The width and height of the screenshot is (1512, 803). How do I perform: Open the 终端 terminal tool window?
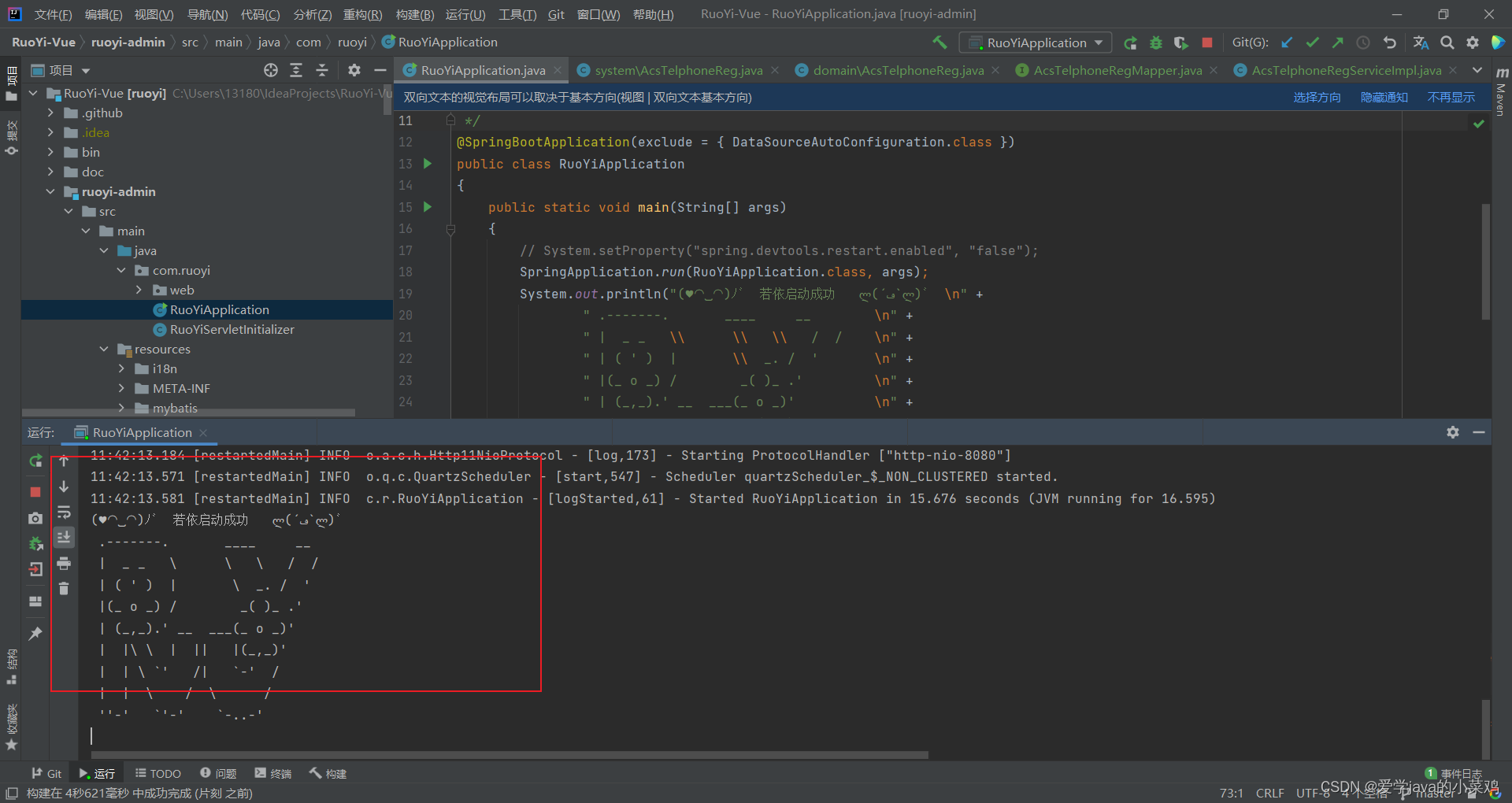point(272,773)
